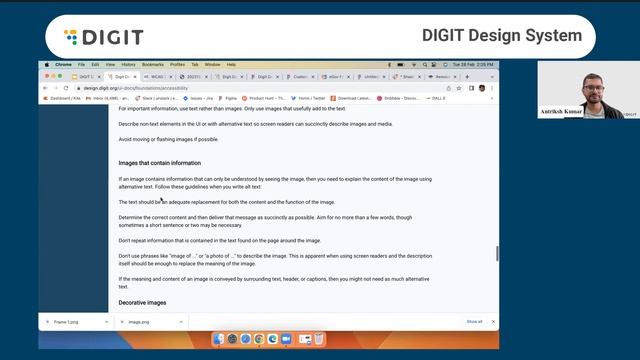Click the date and time in menu bar

[x=473, y=64]
